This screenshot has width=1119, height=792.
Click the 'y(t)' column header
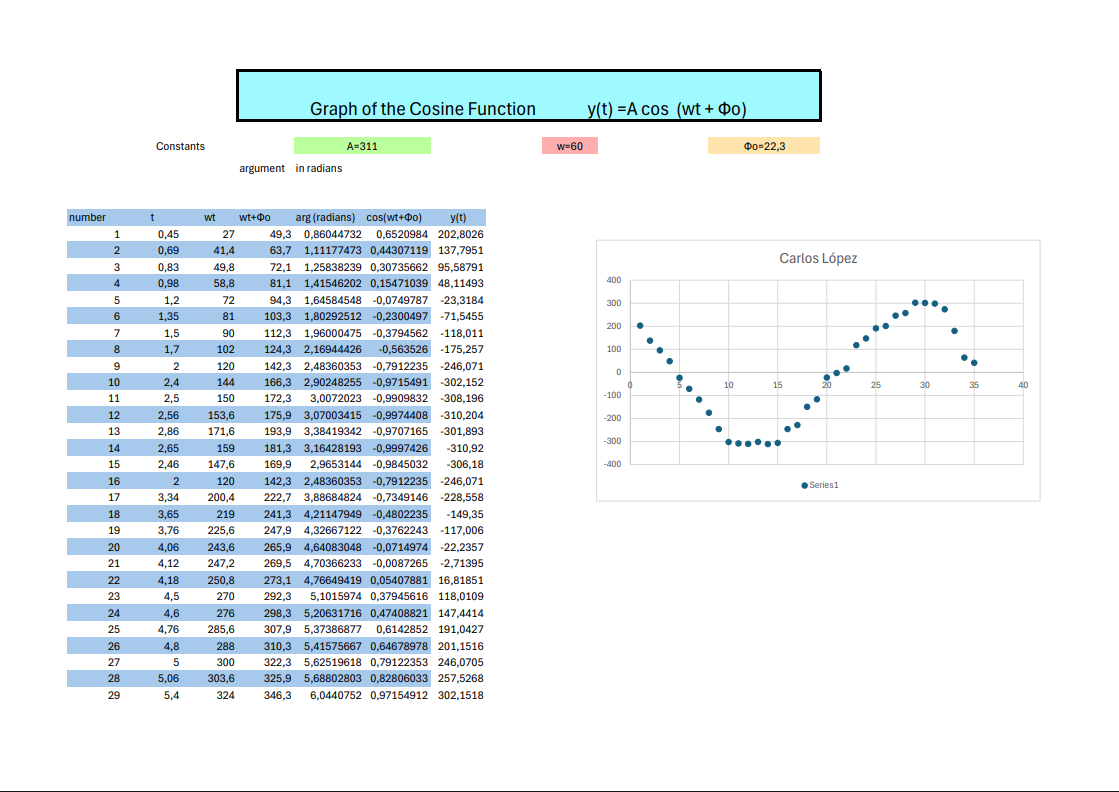tap(458, 218)
